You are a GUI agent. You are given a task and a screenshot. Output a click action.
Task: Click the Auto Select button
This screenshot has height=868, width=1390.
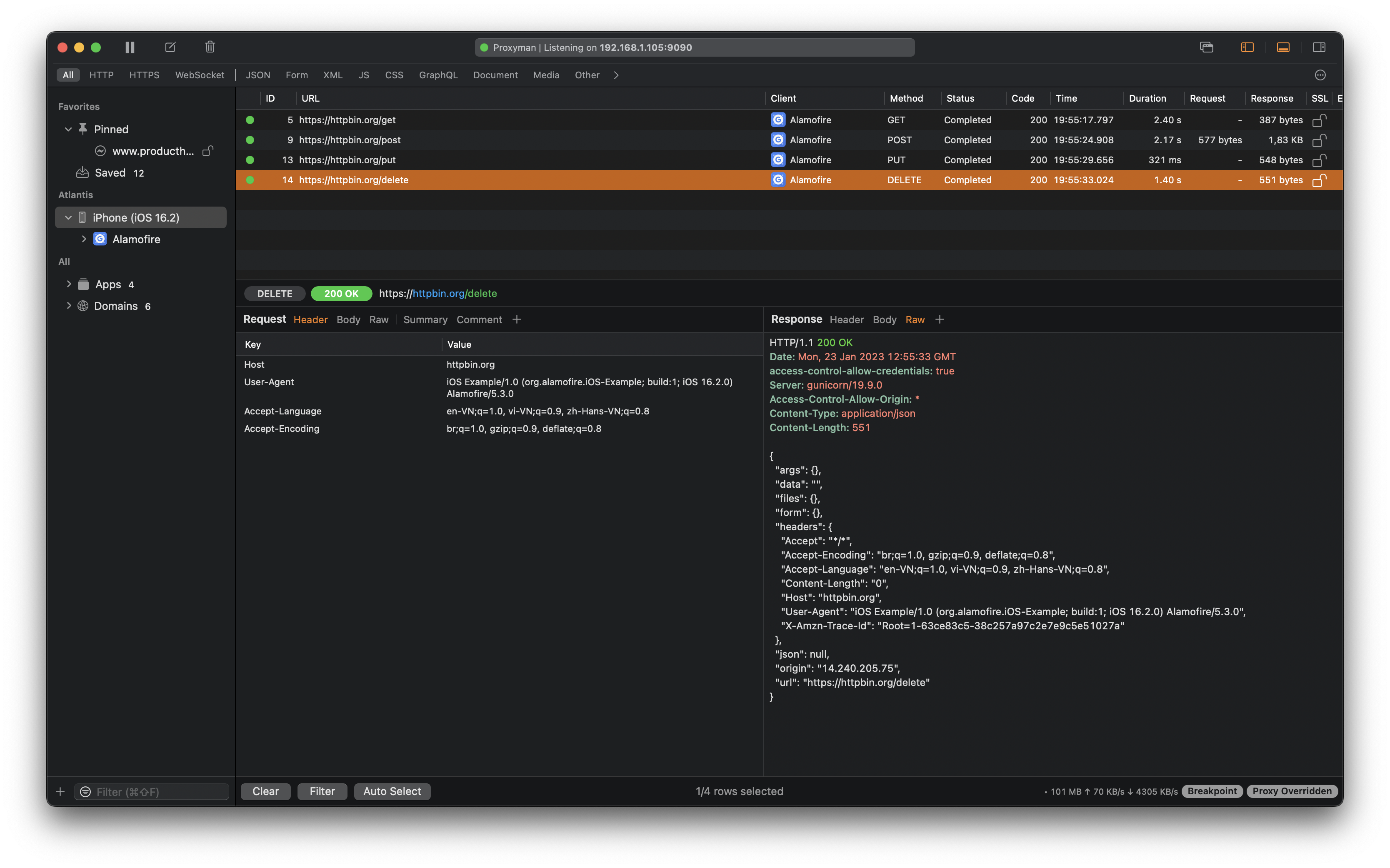click(x=392, y=791)
